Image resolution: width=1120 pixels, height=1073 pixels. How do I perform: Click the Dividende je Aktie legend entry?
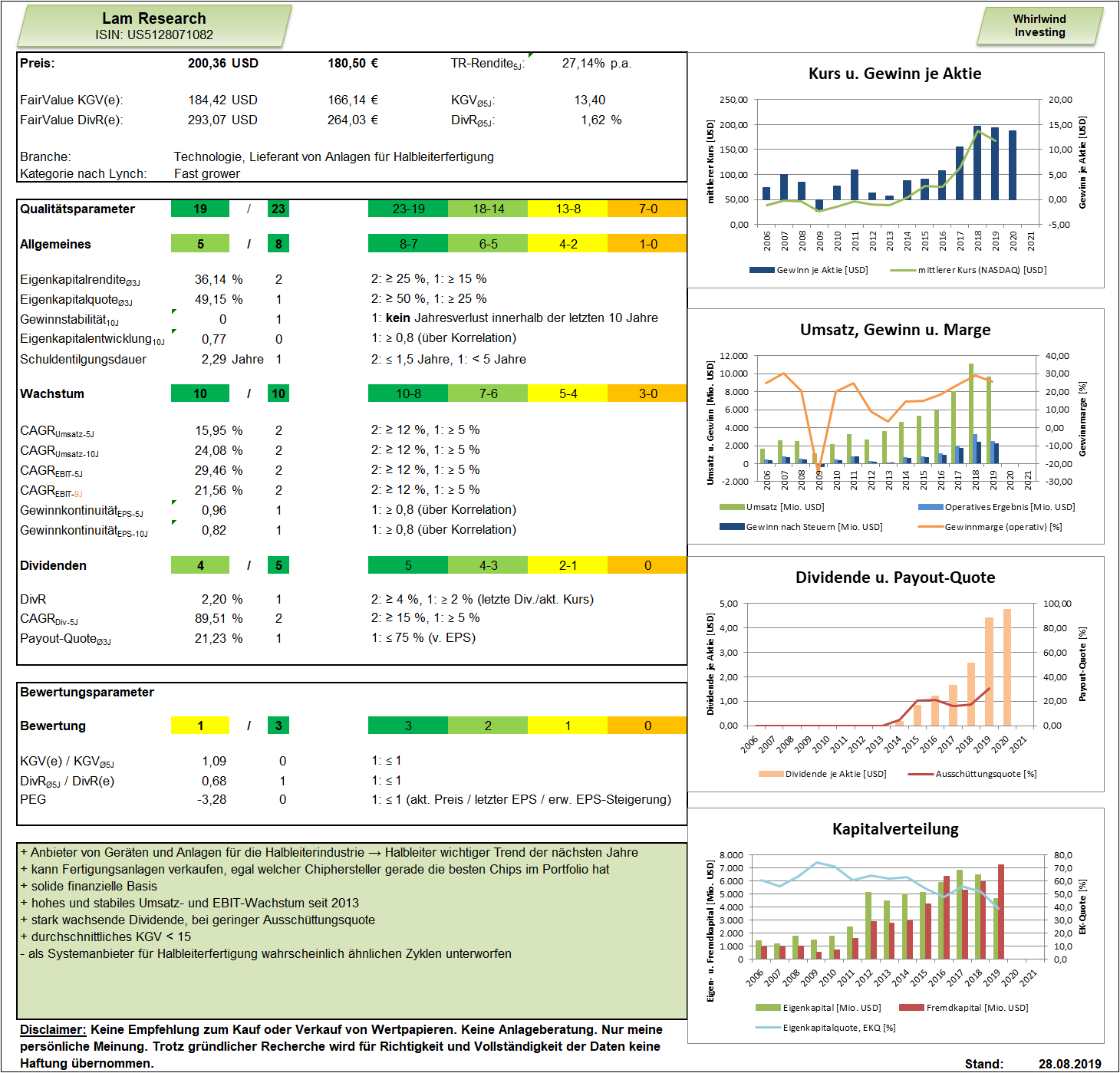click(822, 774)
